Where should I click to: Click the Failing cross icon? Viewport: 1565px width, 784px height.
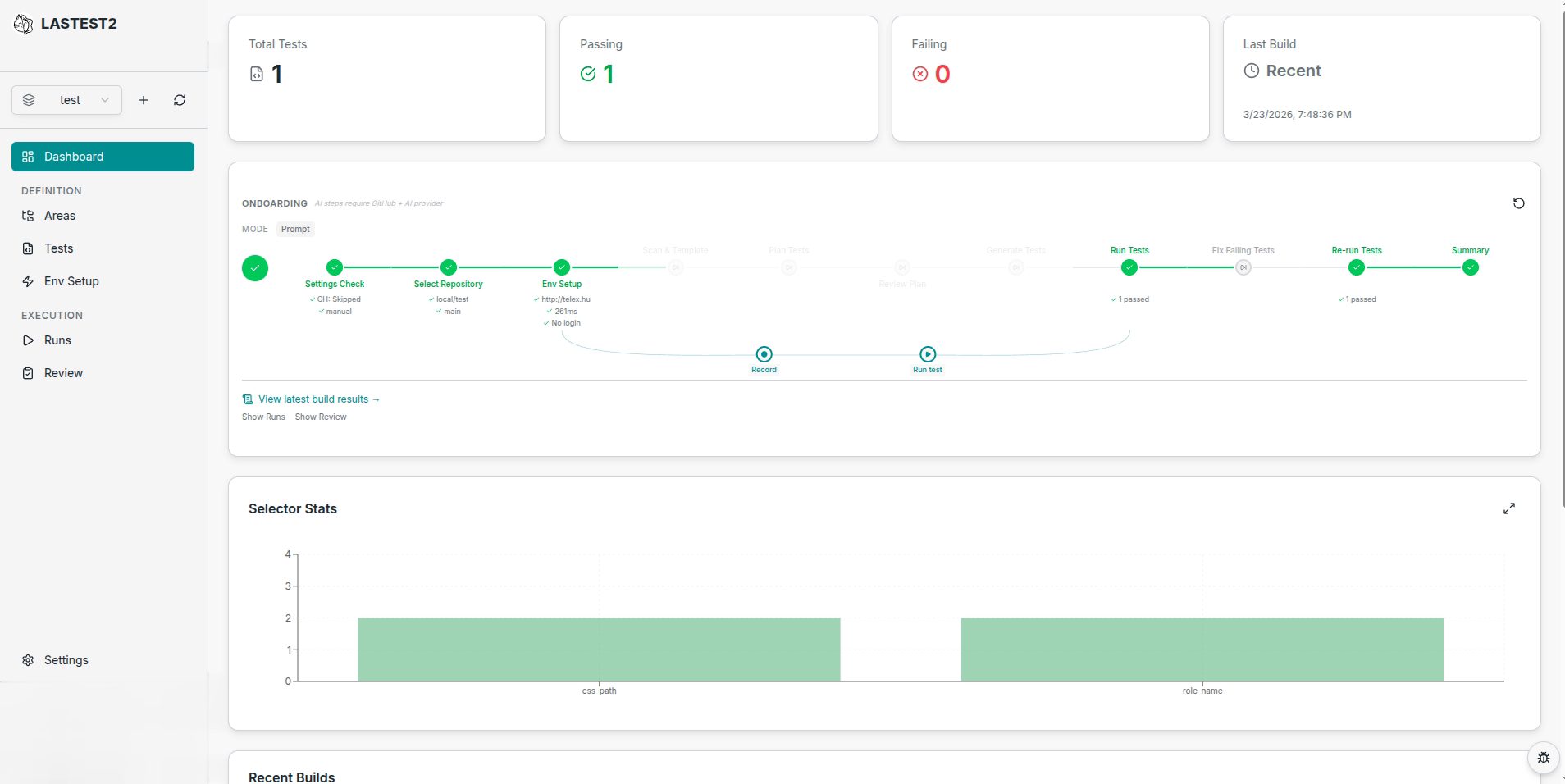point(920,75)
